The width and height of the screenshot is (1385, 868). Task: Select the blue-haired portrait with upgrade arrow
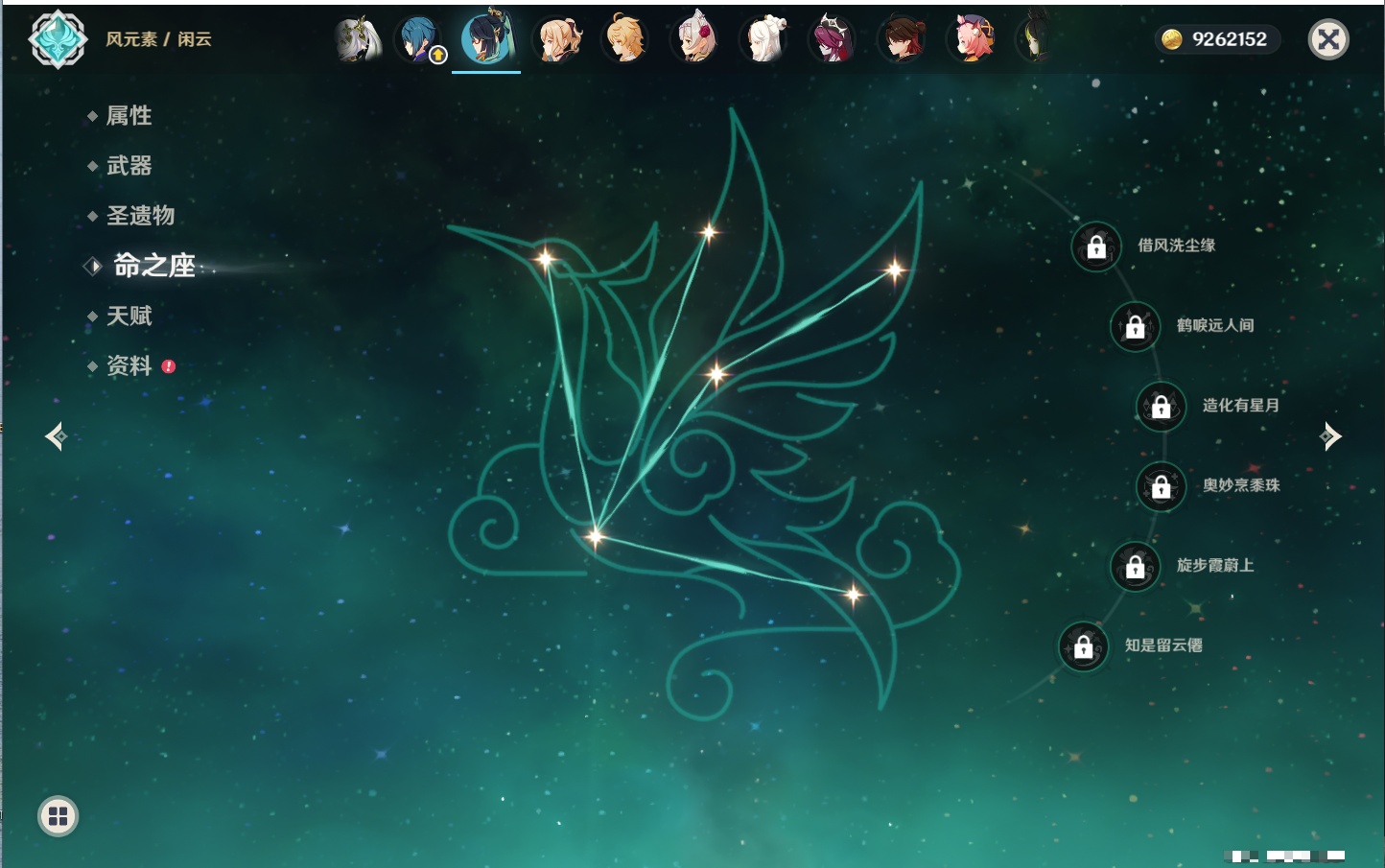point(420,39)
